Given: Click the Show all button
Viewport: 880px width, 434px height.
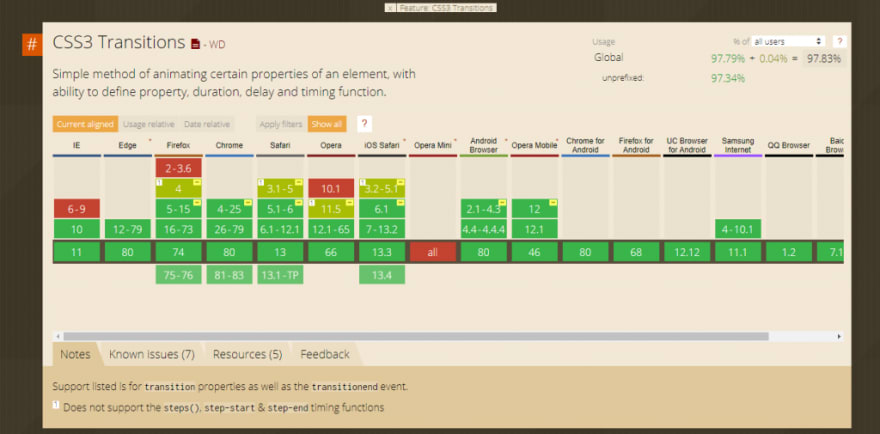Looking at the screenshot, I should pyautogui.click(x=327, y=124).
